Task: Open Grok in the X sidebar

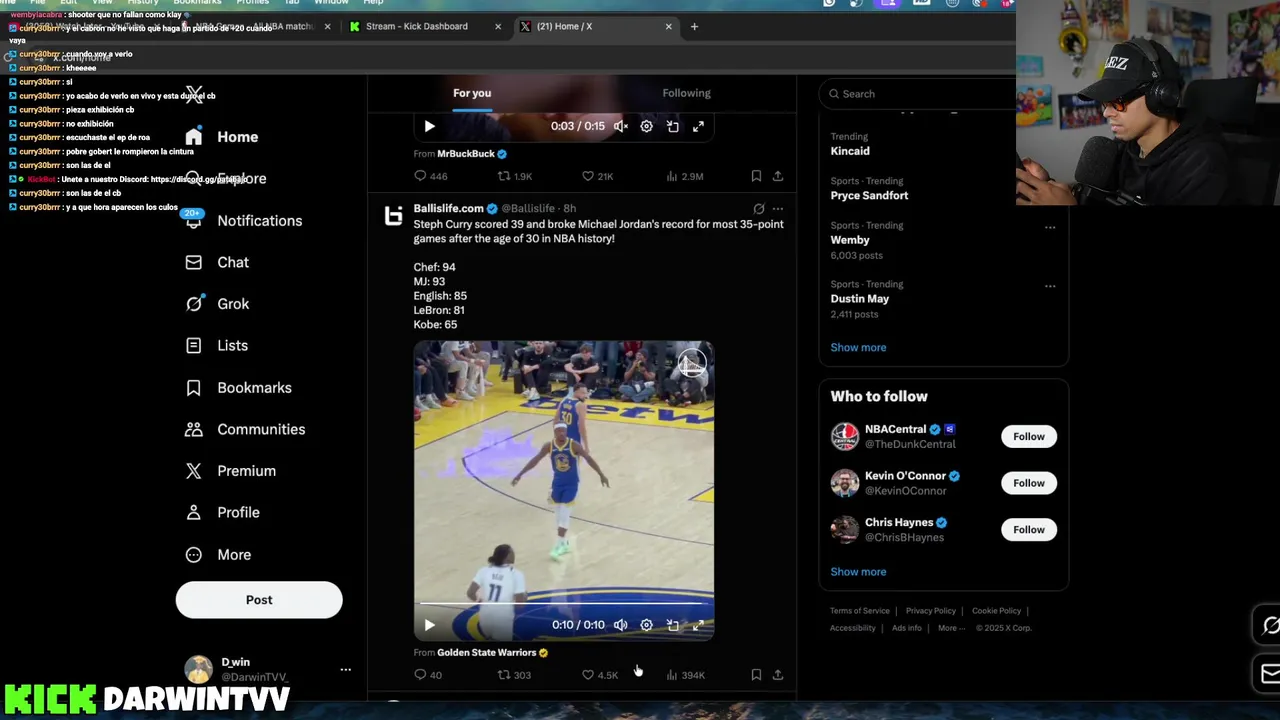Action: [217, 304]
